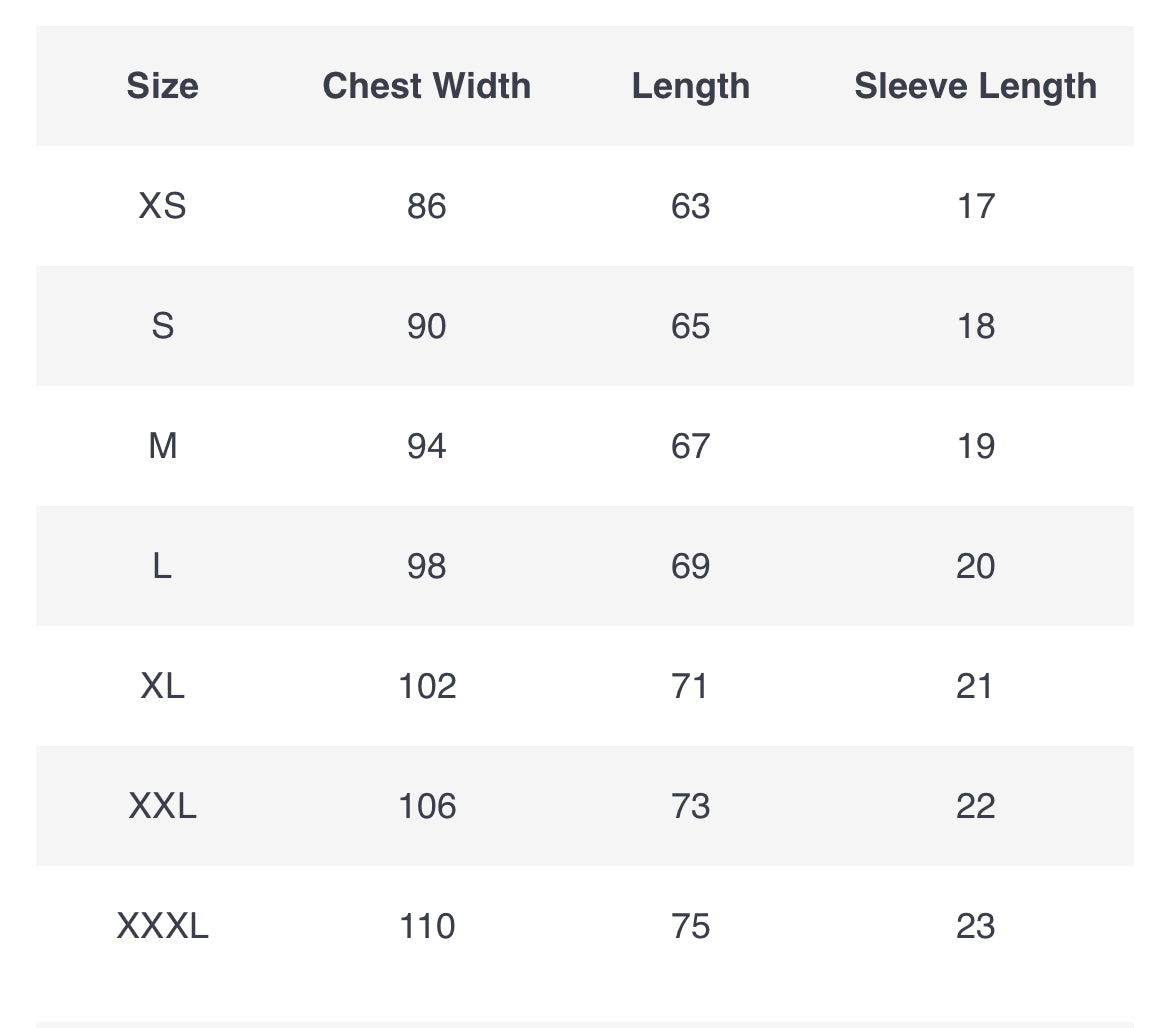Select the XS size cell
Image resolution: width=1170 pixels, height=1028 pixels.
tap(162, 206)
